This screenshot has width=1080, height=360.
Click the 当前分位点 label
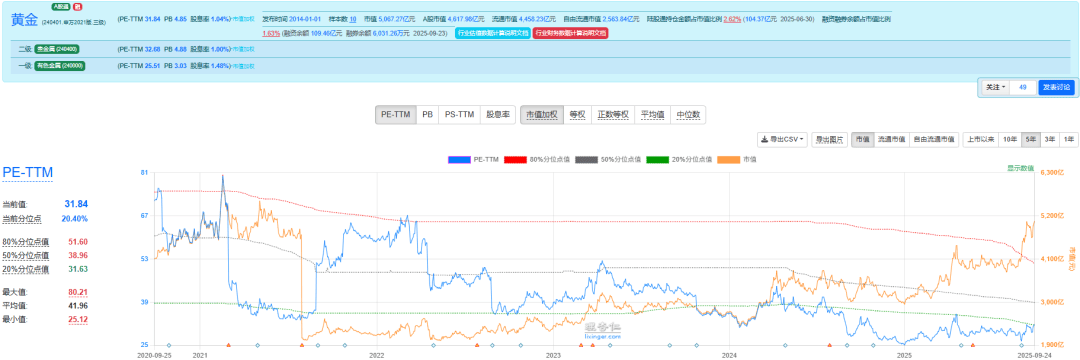[x=21, y=218]
